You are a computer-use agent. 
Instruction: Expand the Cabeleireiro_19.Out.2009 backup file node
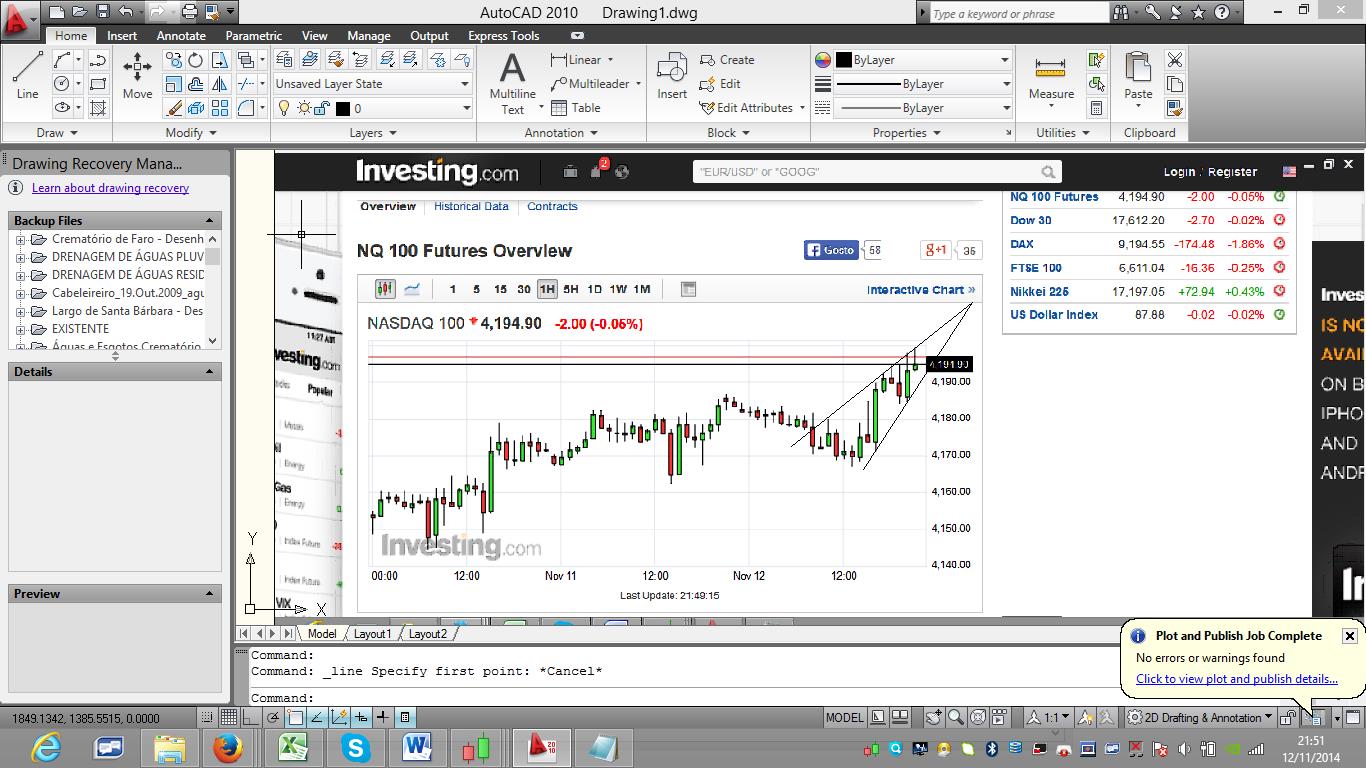click(x=20, y=293)
